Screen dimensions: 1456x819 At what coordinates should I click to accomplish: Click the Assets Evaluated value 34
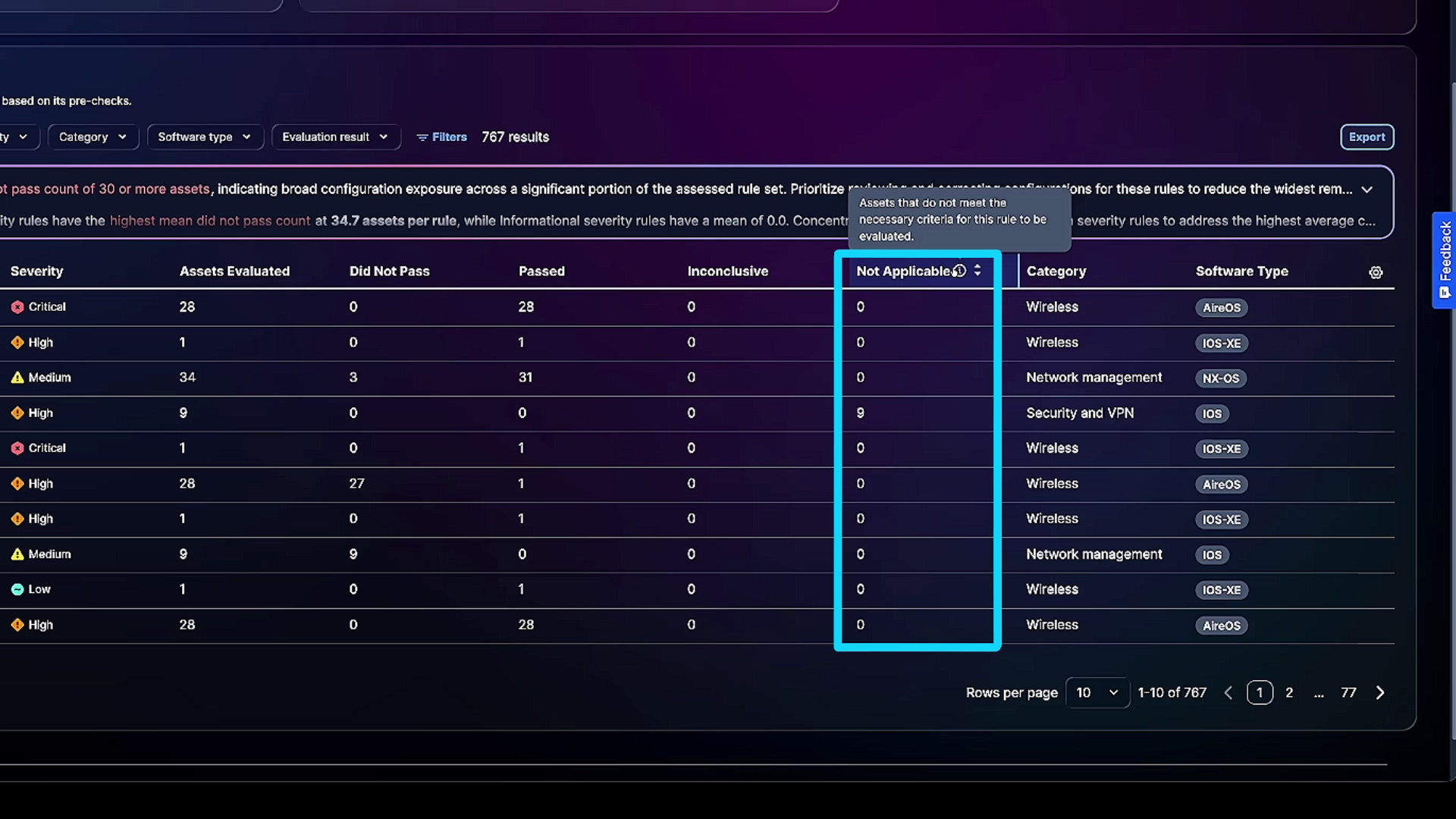[x=187, y=378]
